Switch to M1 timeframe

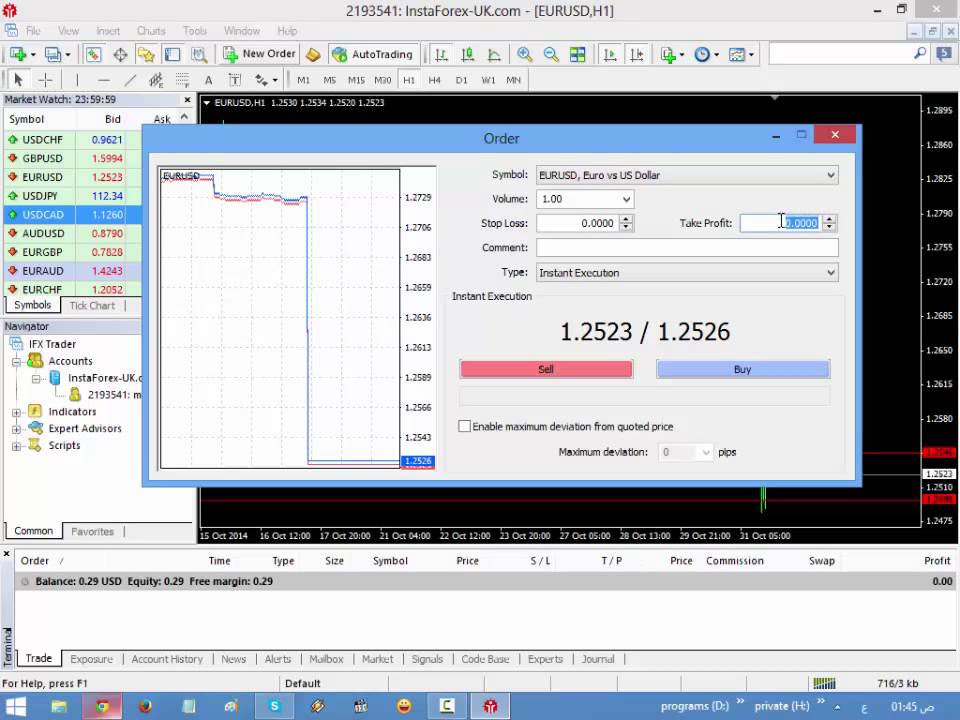coord(303,80)
